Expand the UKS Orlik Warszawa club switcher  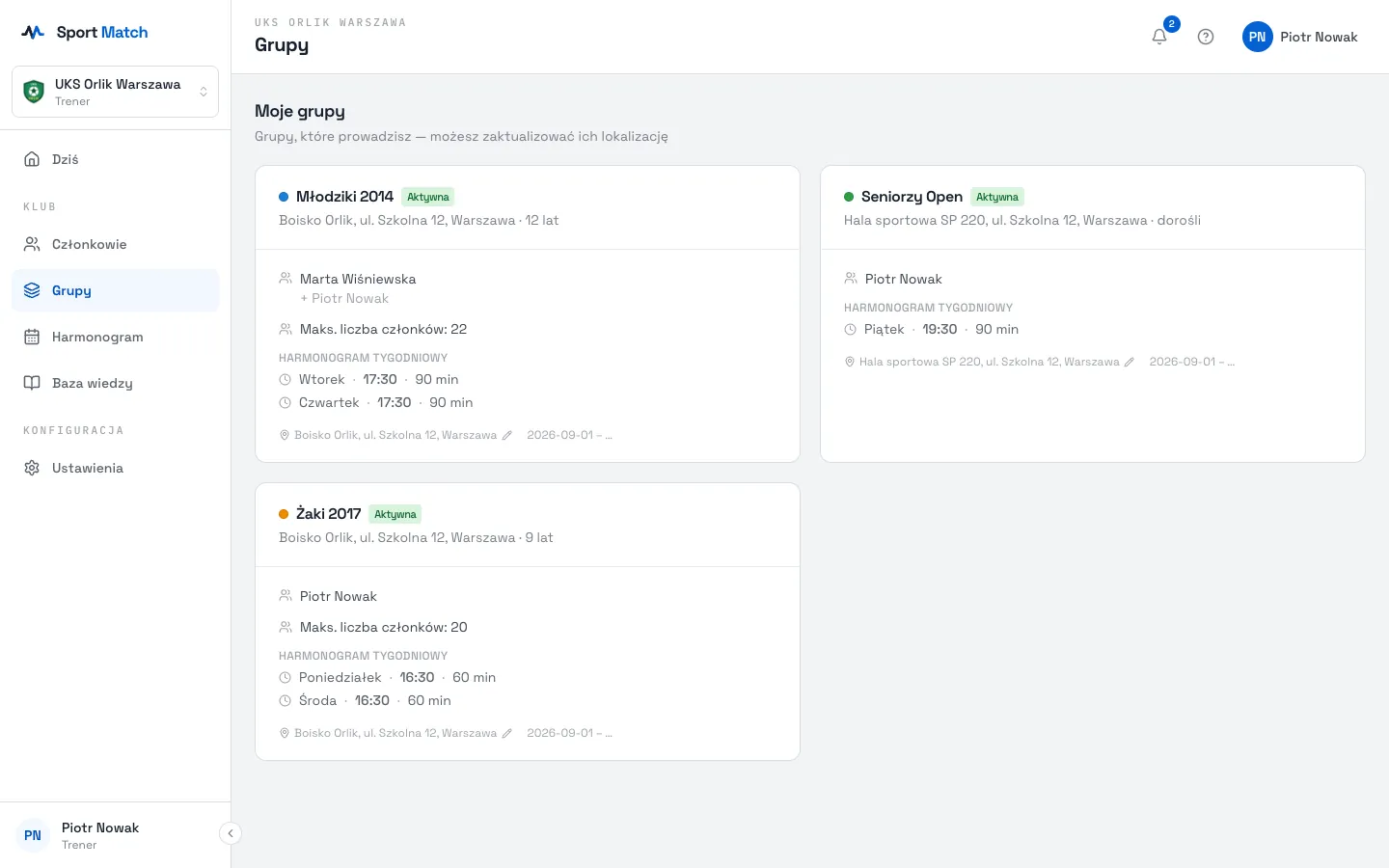point(116,92)
